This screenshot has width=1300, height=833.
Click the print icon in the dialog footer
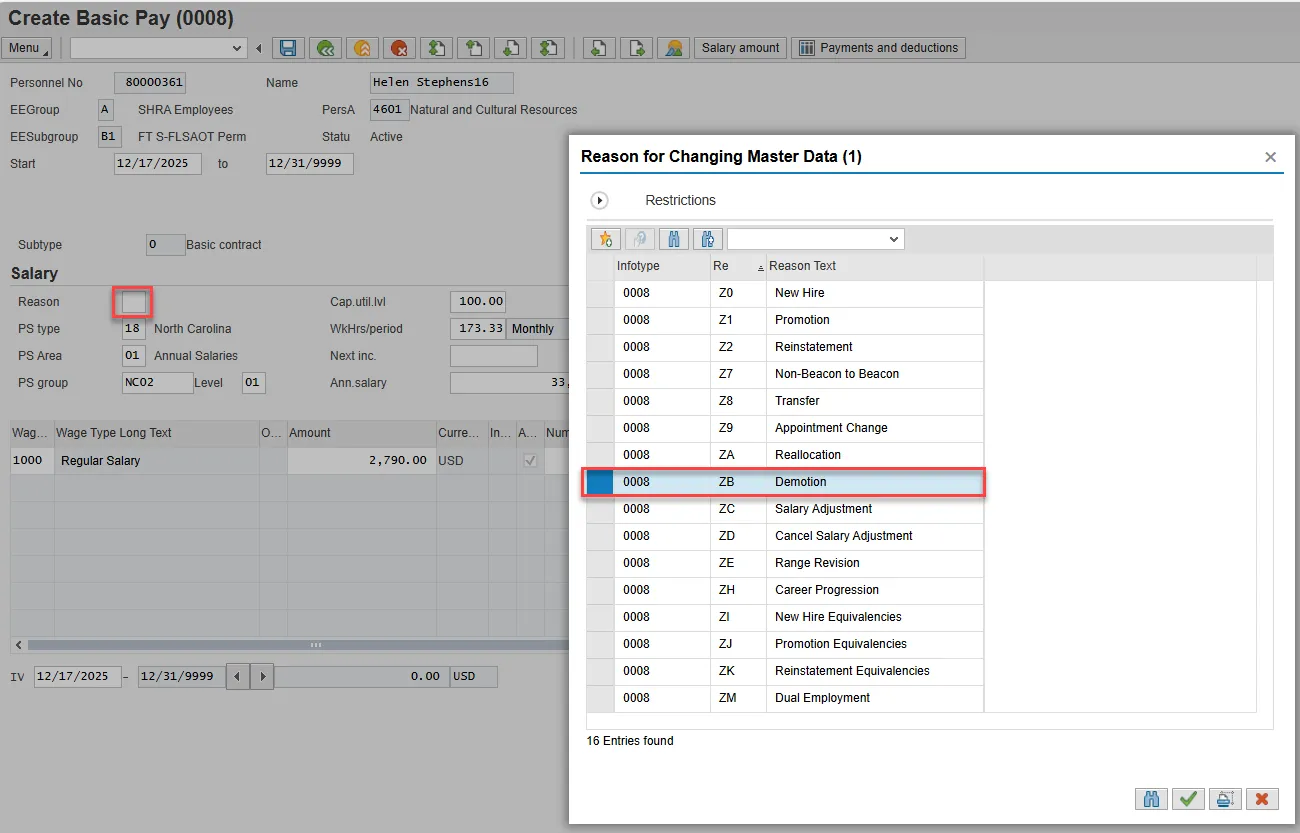click(1224, 799)
